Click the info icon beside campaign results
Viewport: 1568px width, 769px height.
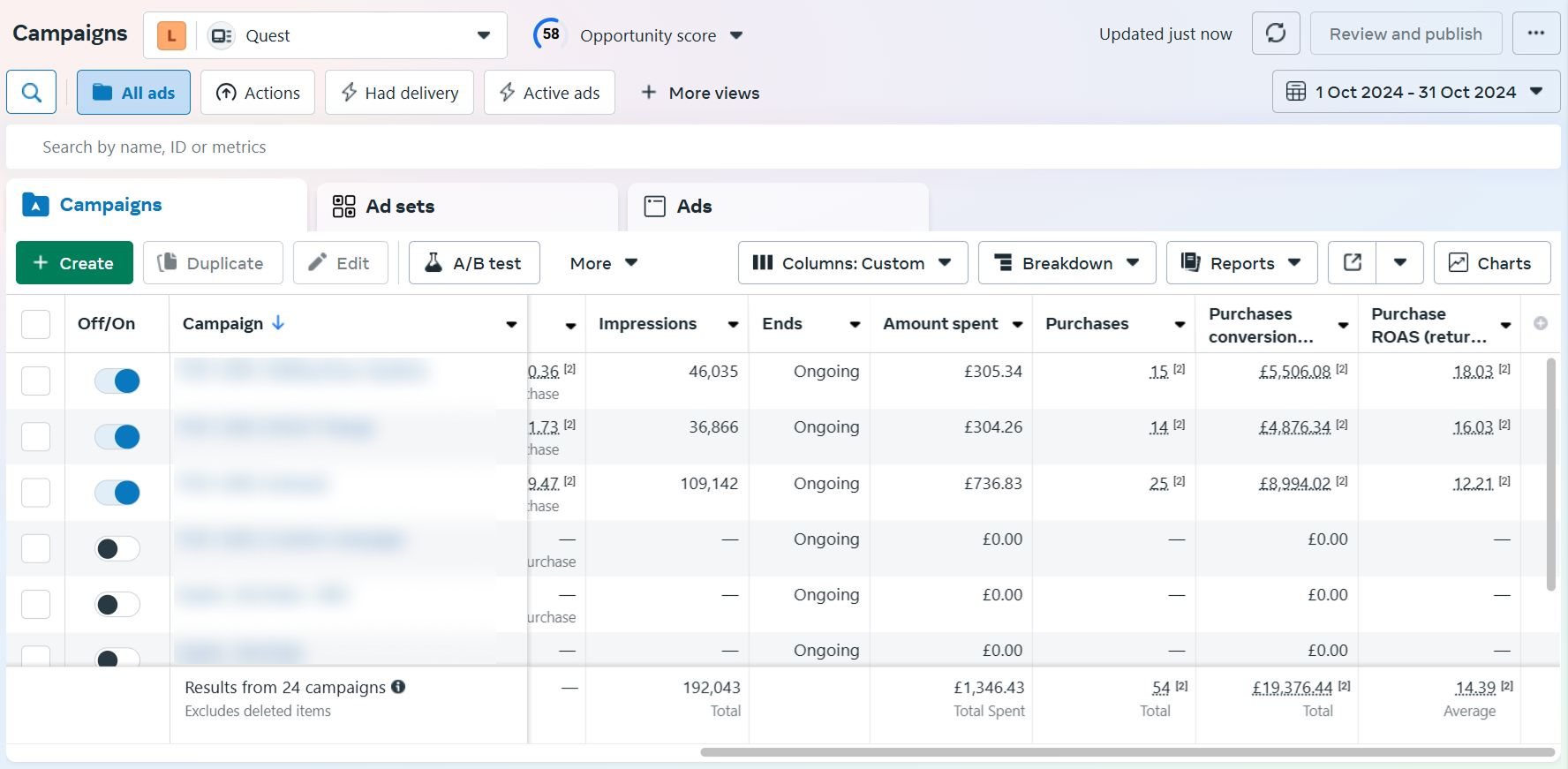(x=398, y=687)
